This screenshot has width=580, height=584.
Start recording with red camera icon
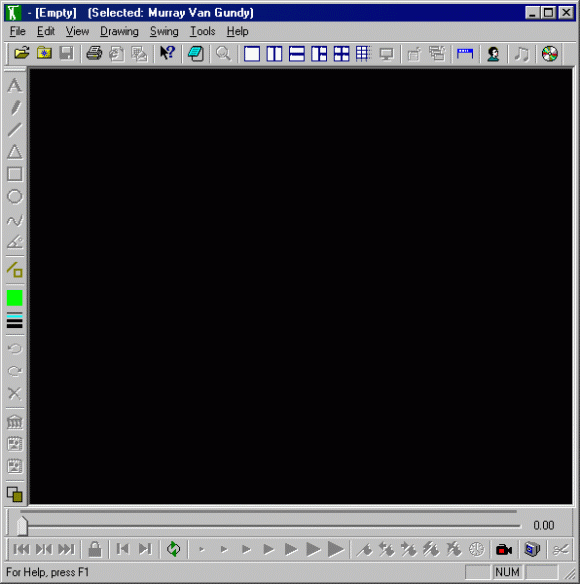(x=504, y=549)
